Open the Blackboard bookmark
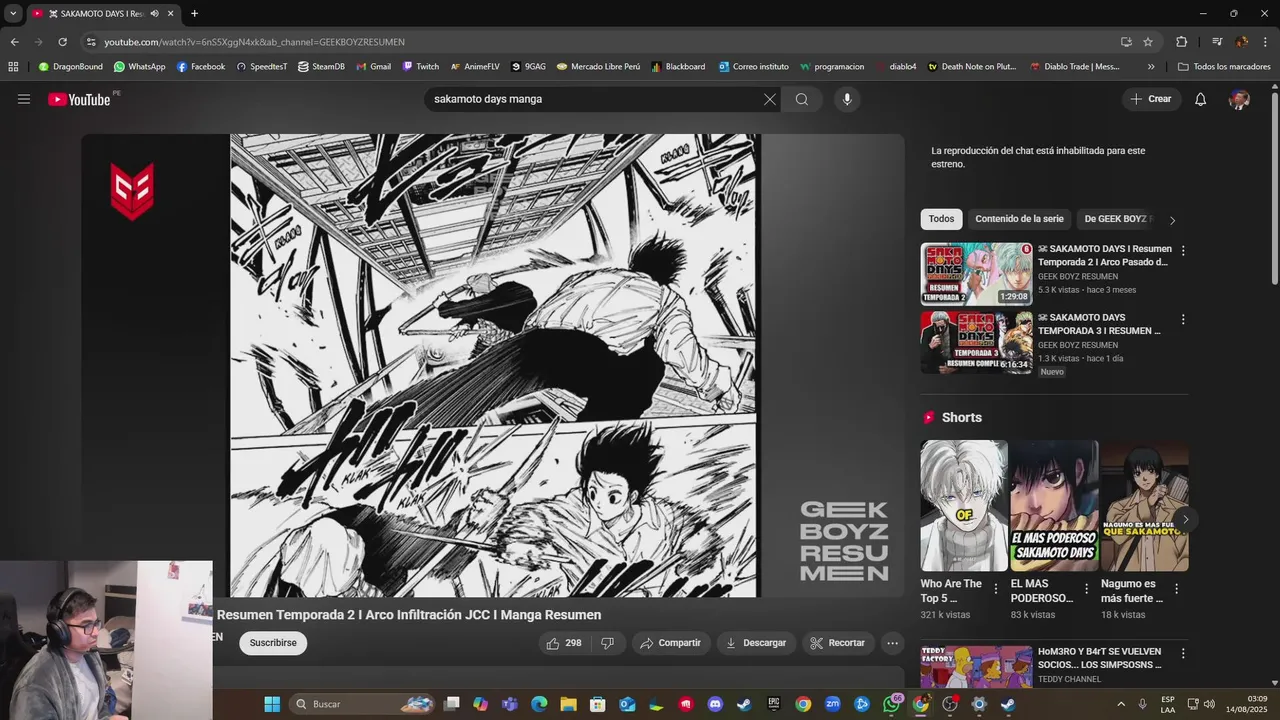The width and height of the screenshot is (1280, 720). pyautogui.click(x=678, y=67)
